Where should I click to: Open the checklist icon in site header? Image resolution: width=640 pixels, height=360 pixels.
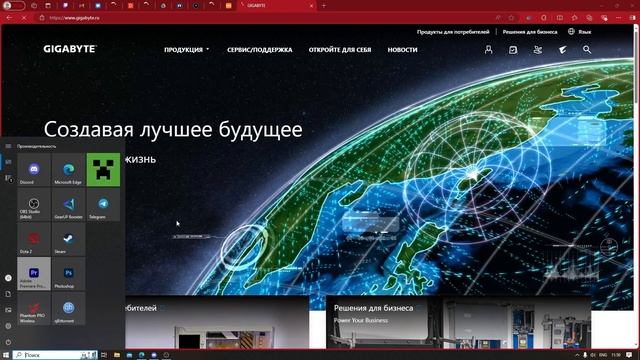[513, 50]
